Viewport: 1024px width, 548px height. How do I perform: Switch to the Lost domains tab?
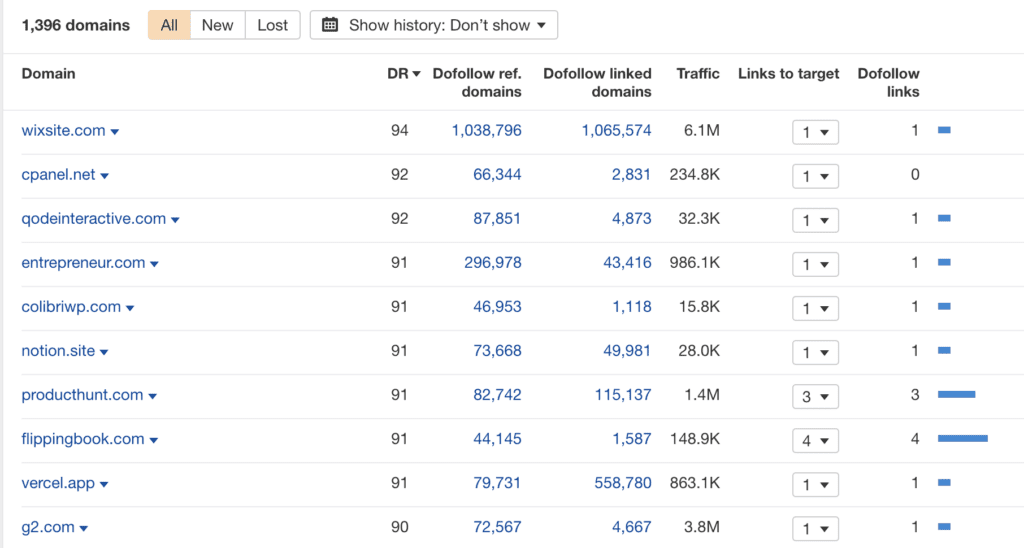coord(272,25)
